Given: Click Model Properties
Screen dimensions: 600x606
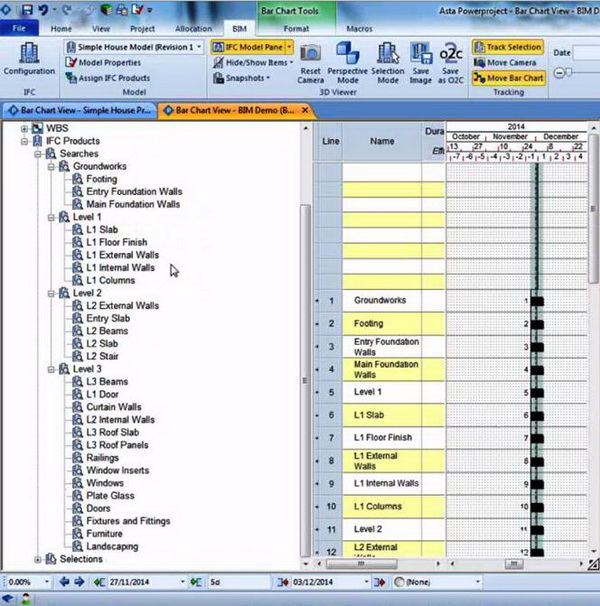Looking at the screenshot, I should (103, 63).
